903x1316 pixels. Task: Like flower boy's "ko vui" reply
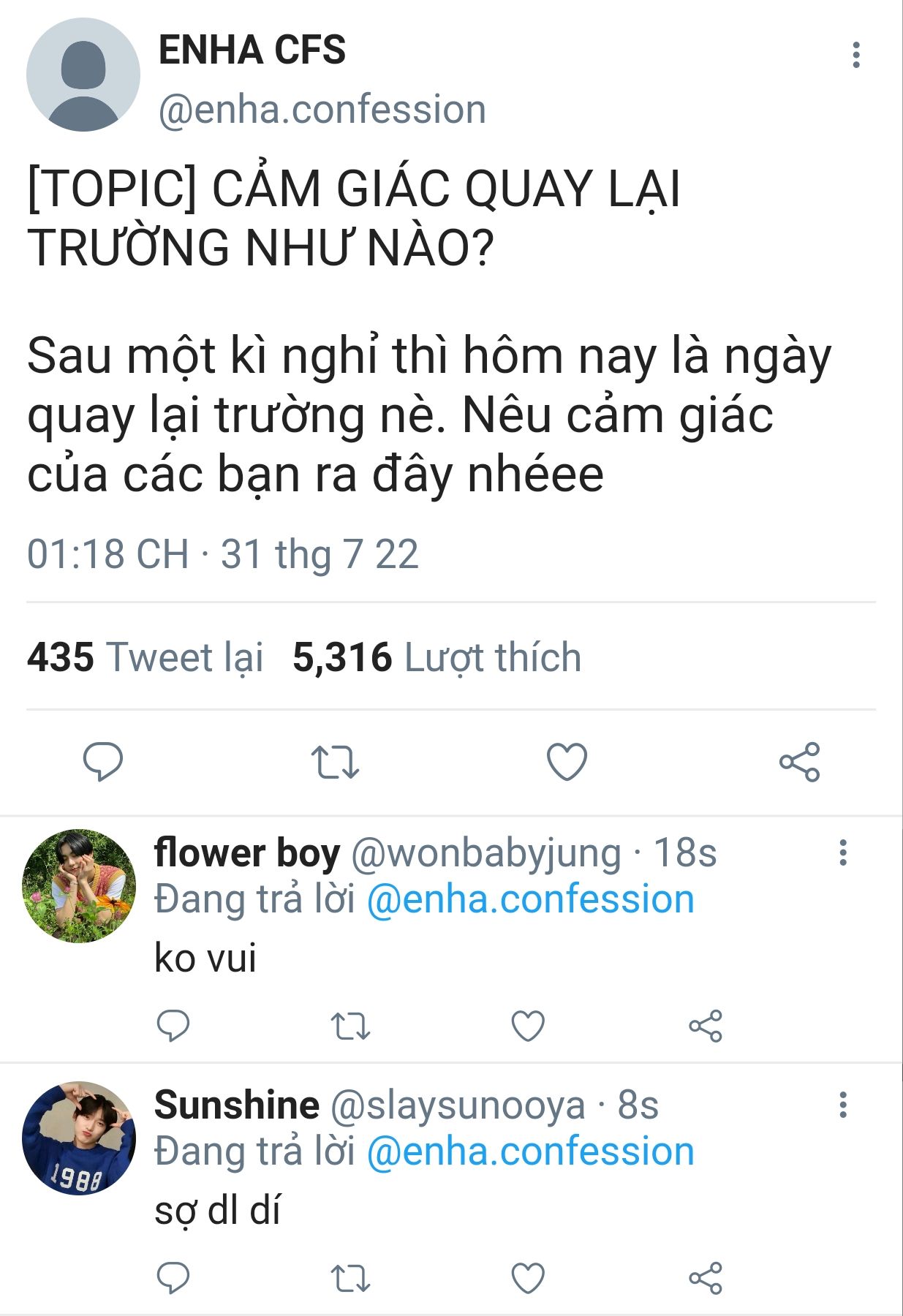pos(528,1026)
